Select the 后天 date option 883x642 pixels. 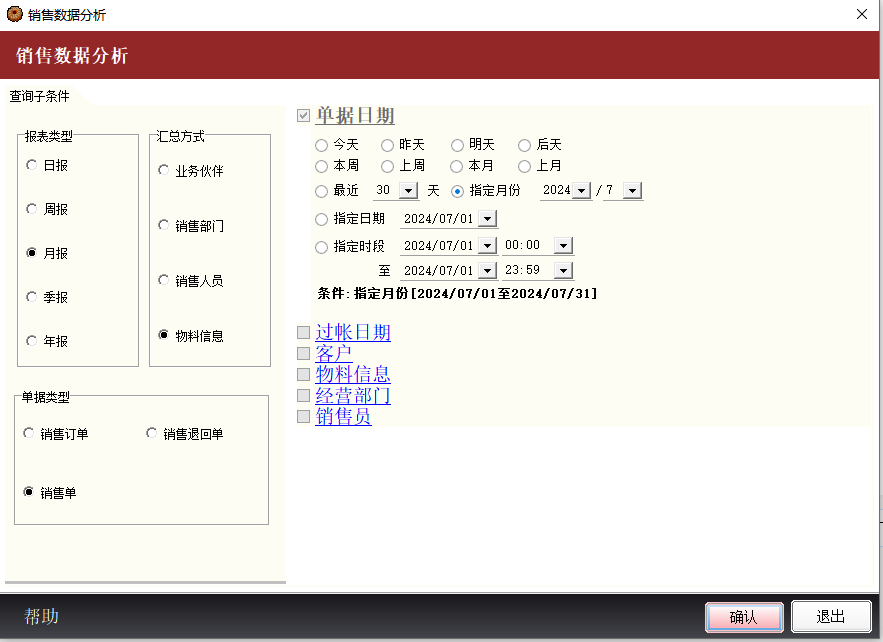tap(524, 145)
